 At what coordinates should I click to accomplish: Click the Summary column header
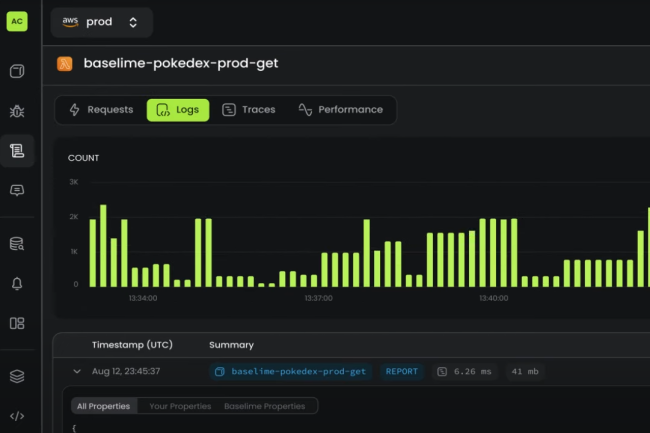pos(231,345)
